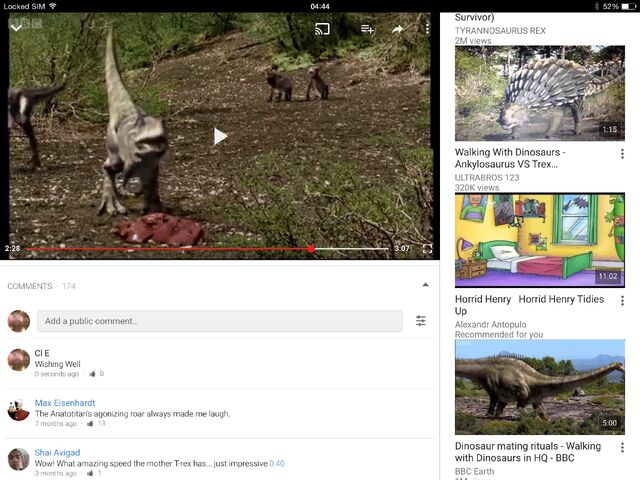This screenshot has height=480, width=640.
Task: Tap Max Eisenhardt's avatar
Action: [19, 410]
